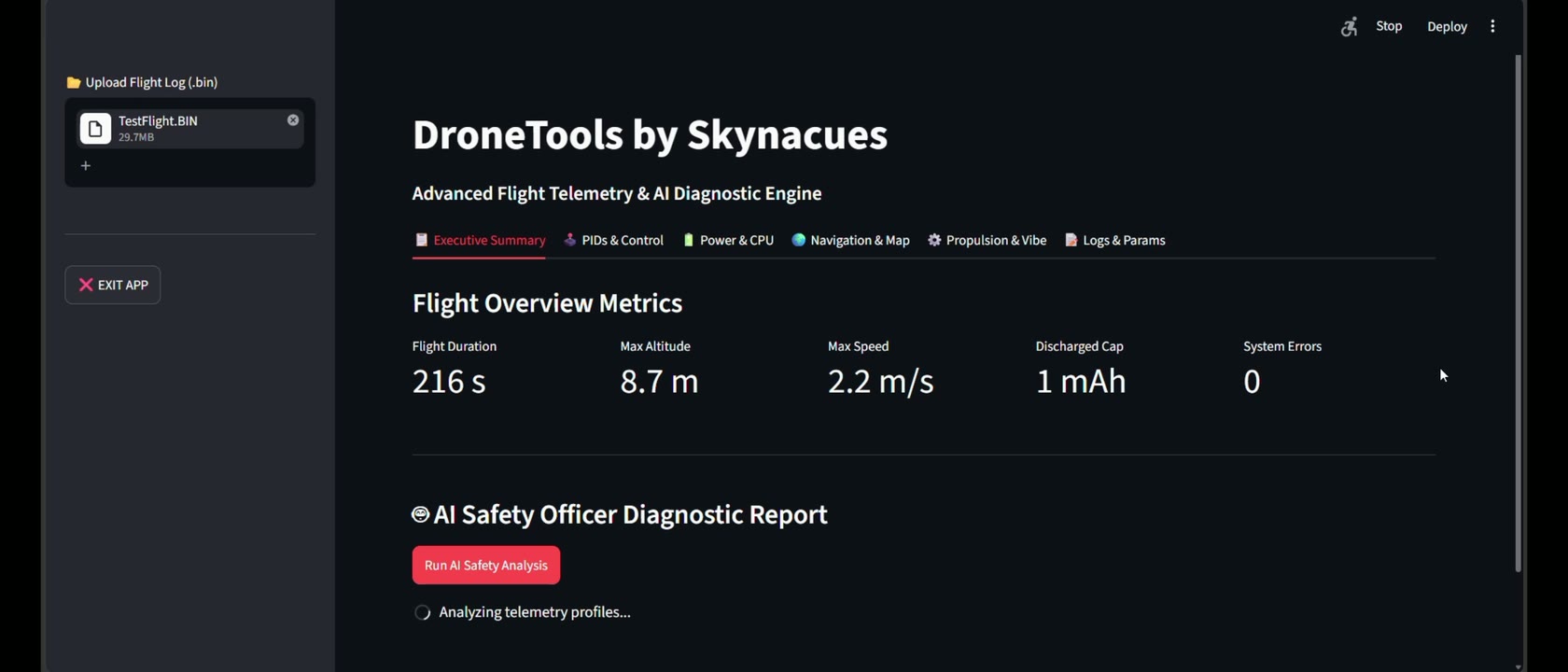Screen dimensions: 1568x672
Task: Select the Navigation & Map tab
Action: (x=850, y=240)
